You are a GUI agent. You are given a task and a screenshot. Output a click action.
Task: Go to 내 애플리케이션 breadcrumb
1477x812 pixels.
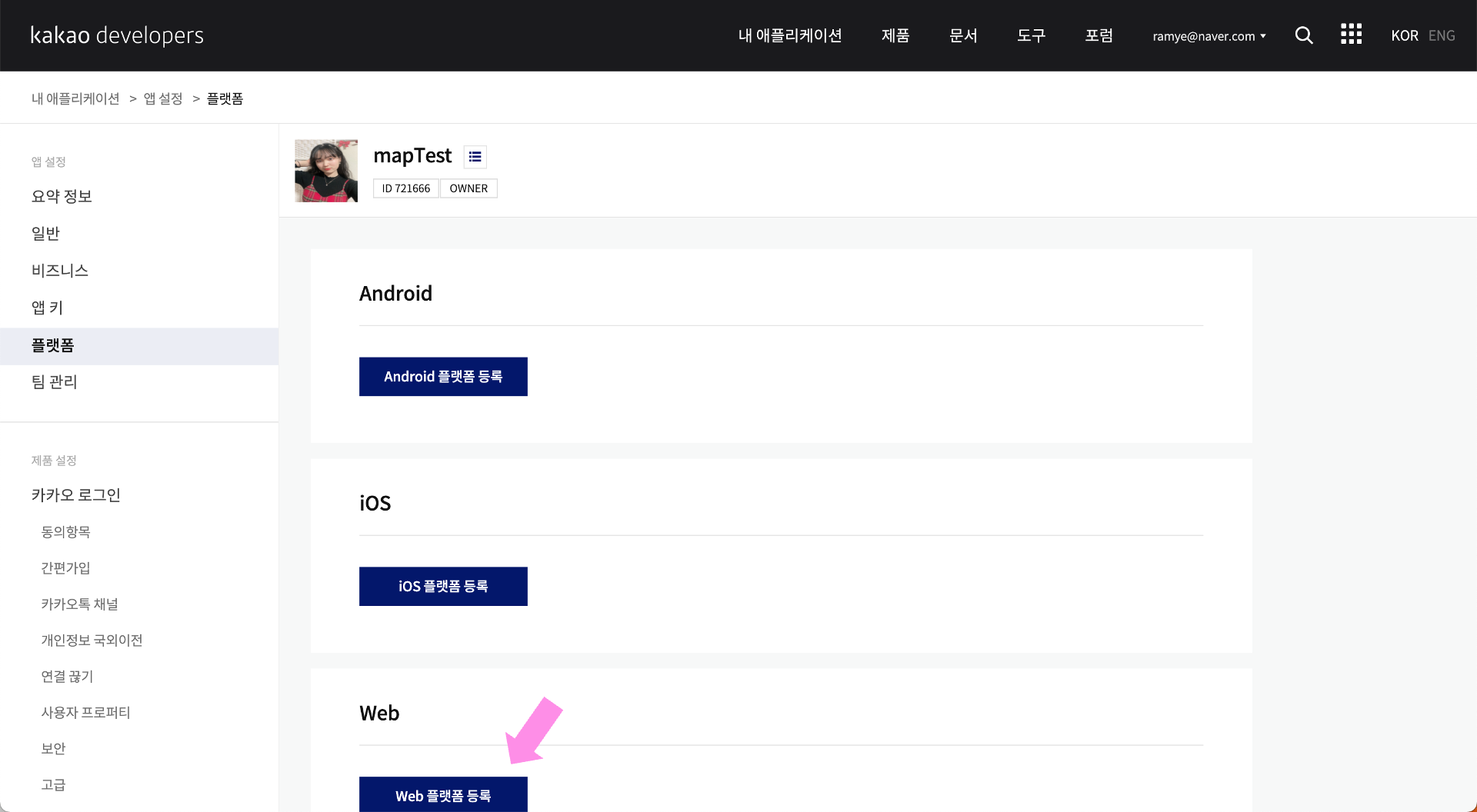pos(75,98)
